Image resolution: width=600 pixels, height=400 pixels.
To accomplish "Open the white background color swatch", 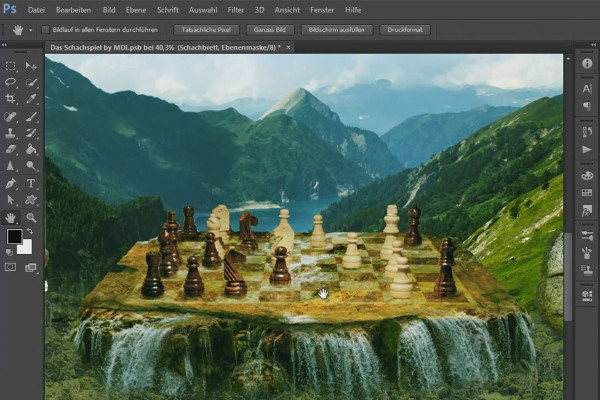I will coord(26,247).
